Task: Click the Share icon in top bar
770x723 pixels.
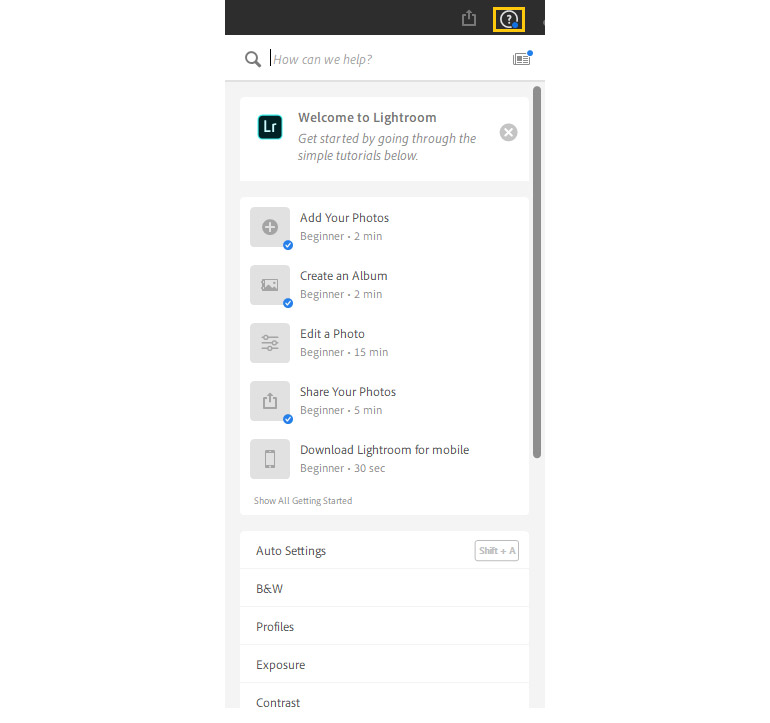Action: 469,18
